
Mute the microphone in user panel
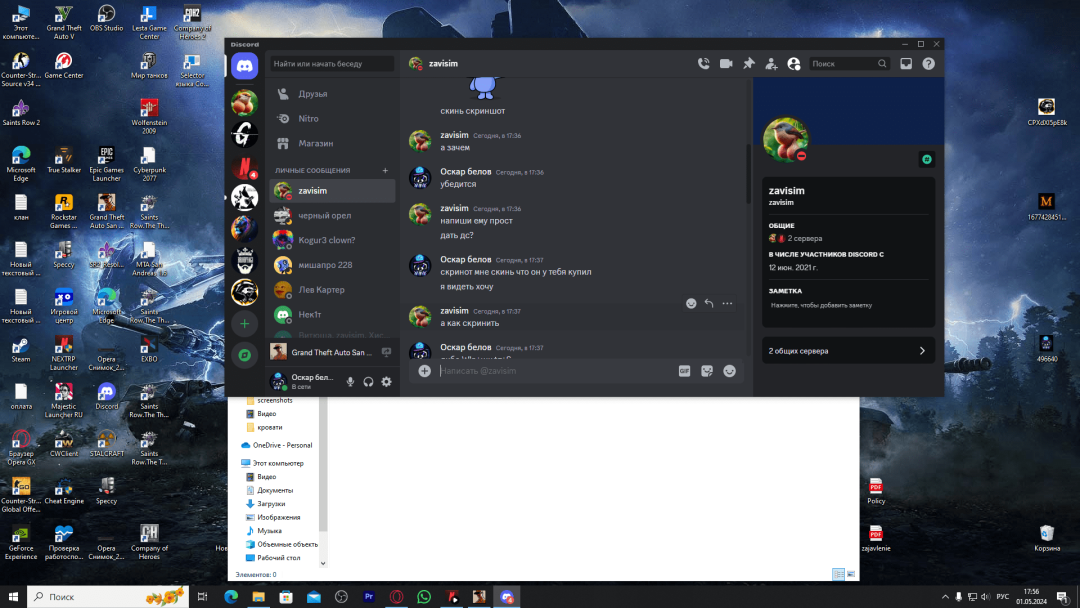point(350,381)
